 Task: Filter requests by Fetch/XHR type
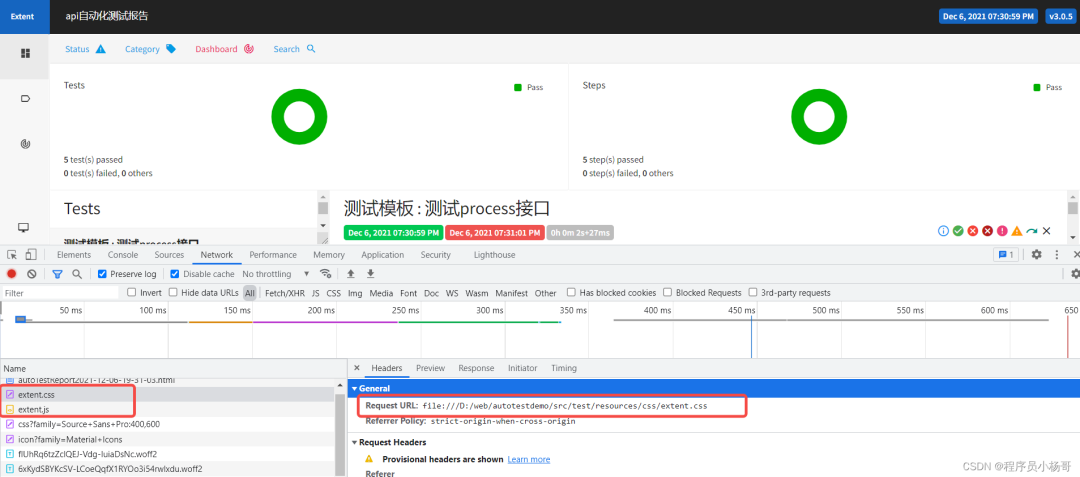pyautogui.click(x=285, y=293)
